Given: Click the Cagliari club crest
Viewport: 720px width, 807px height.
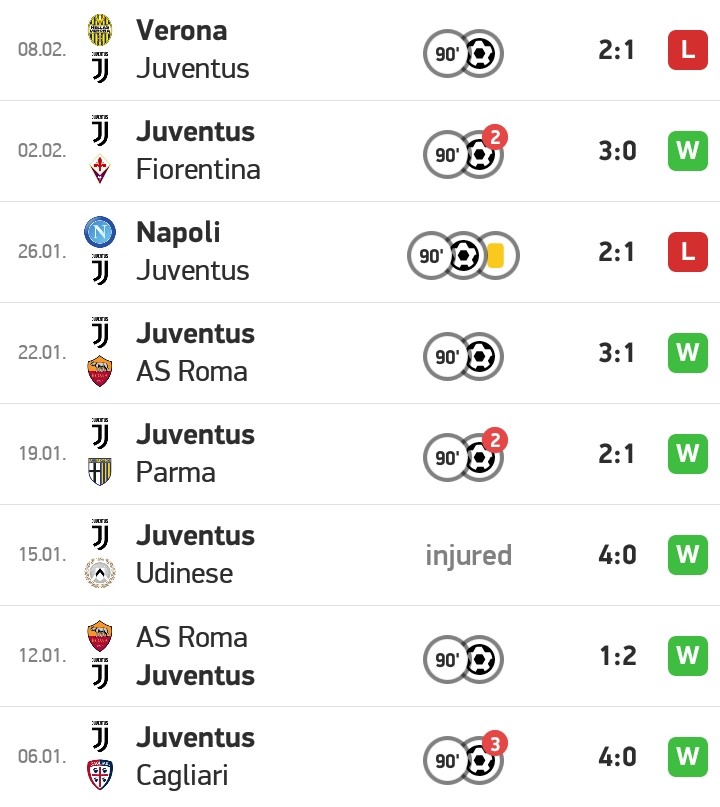Looking at the screenshot, I should tap(100, 775).
